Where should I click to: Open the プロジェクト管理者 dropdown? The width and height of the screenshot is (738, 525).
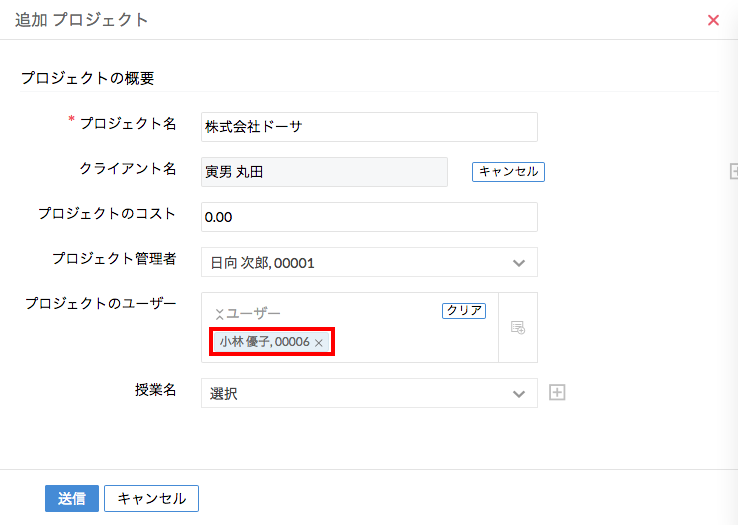518,263
